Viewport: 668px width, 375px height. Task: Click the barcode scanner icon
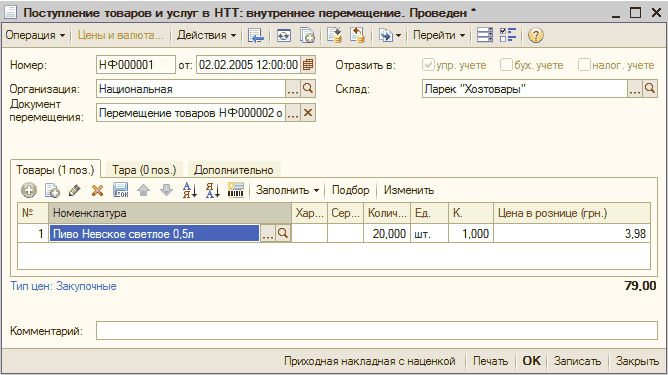coord(236,190)
